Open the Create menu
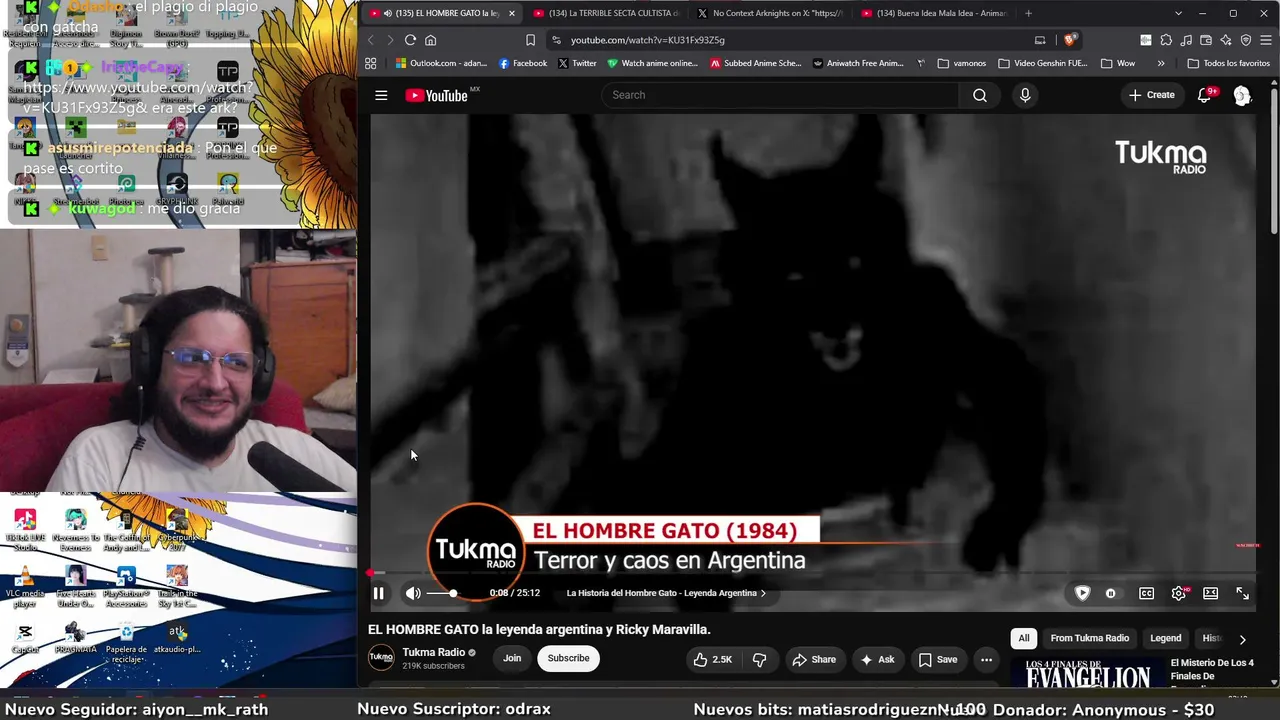Screen dimensions: 1280x720 [x=1151, y=95]
